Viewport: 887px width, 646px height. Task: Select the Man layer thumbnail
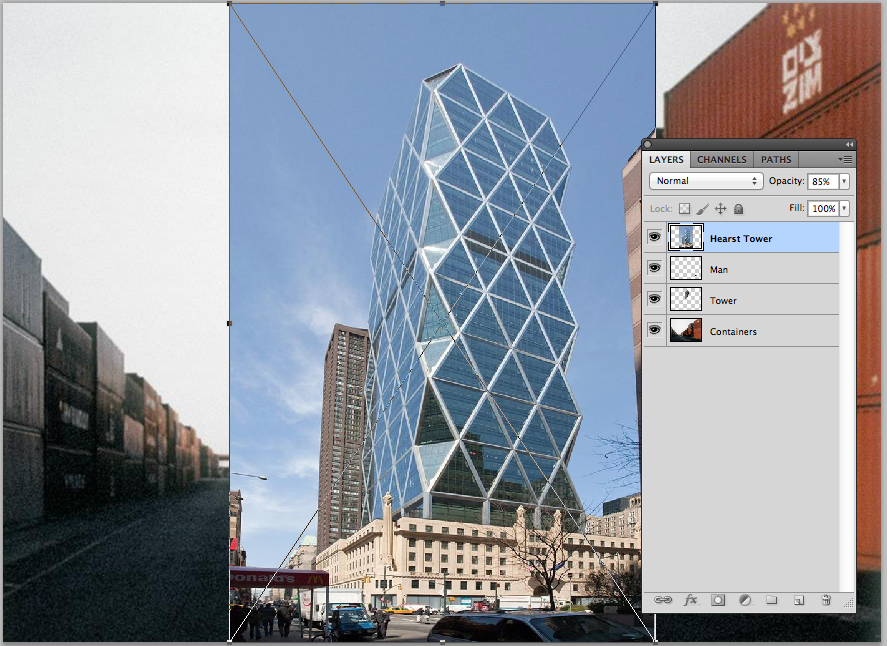pyautogui.click(x=686, y=268)
